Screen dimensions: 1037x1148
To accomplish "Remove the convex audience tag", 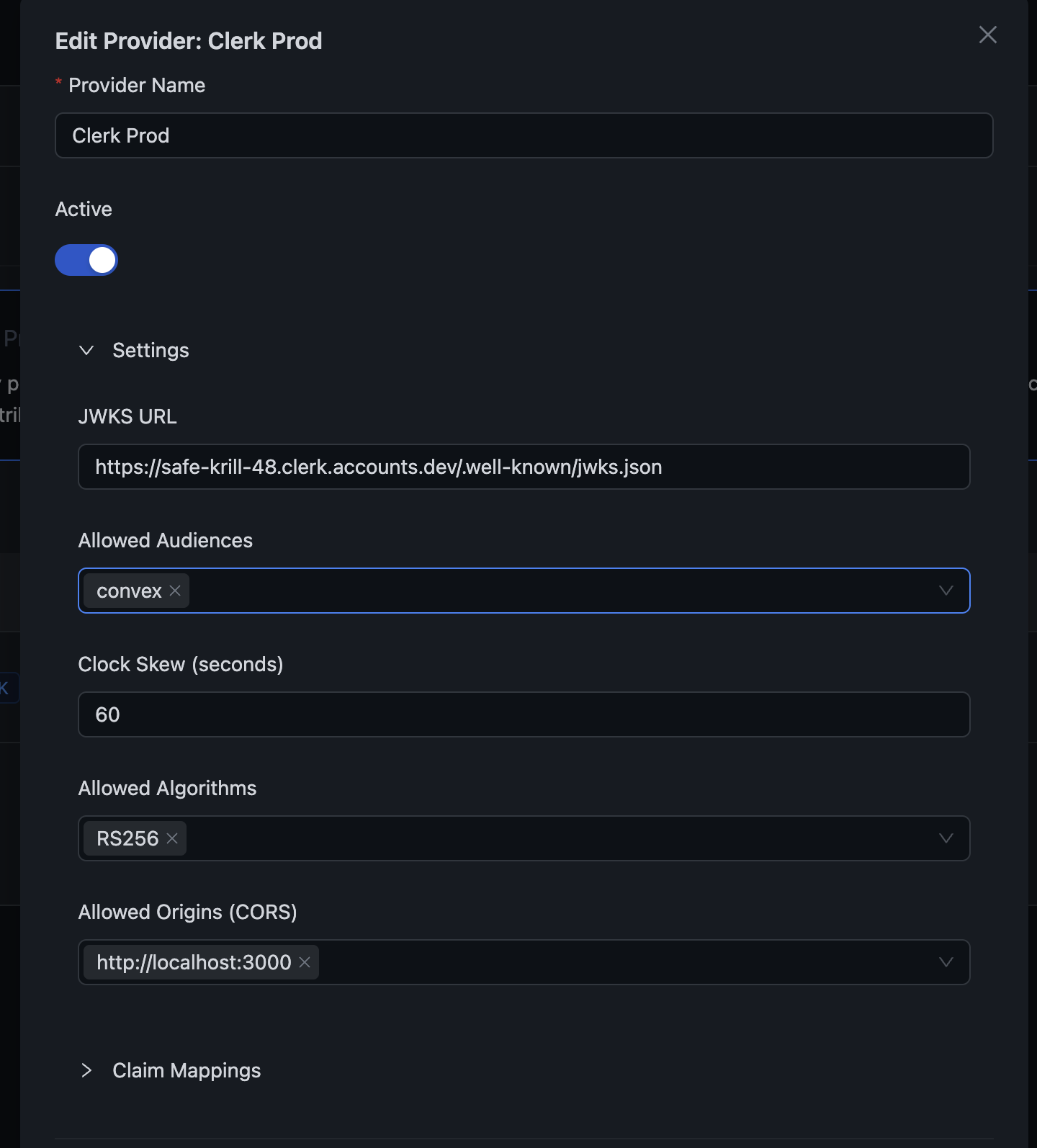I will 175,591.
